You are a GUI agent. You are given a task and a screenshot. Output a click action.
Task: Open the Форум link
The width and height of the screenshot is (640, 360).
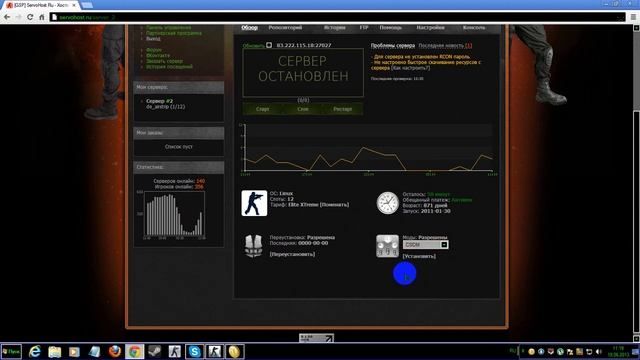154,50
